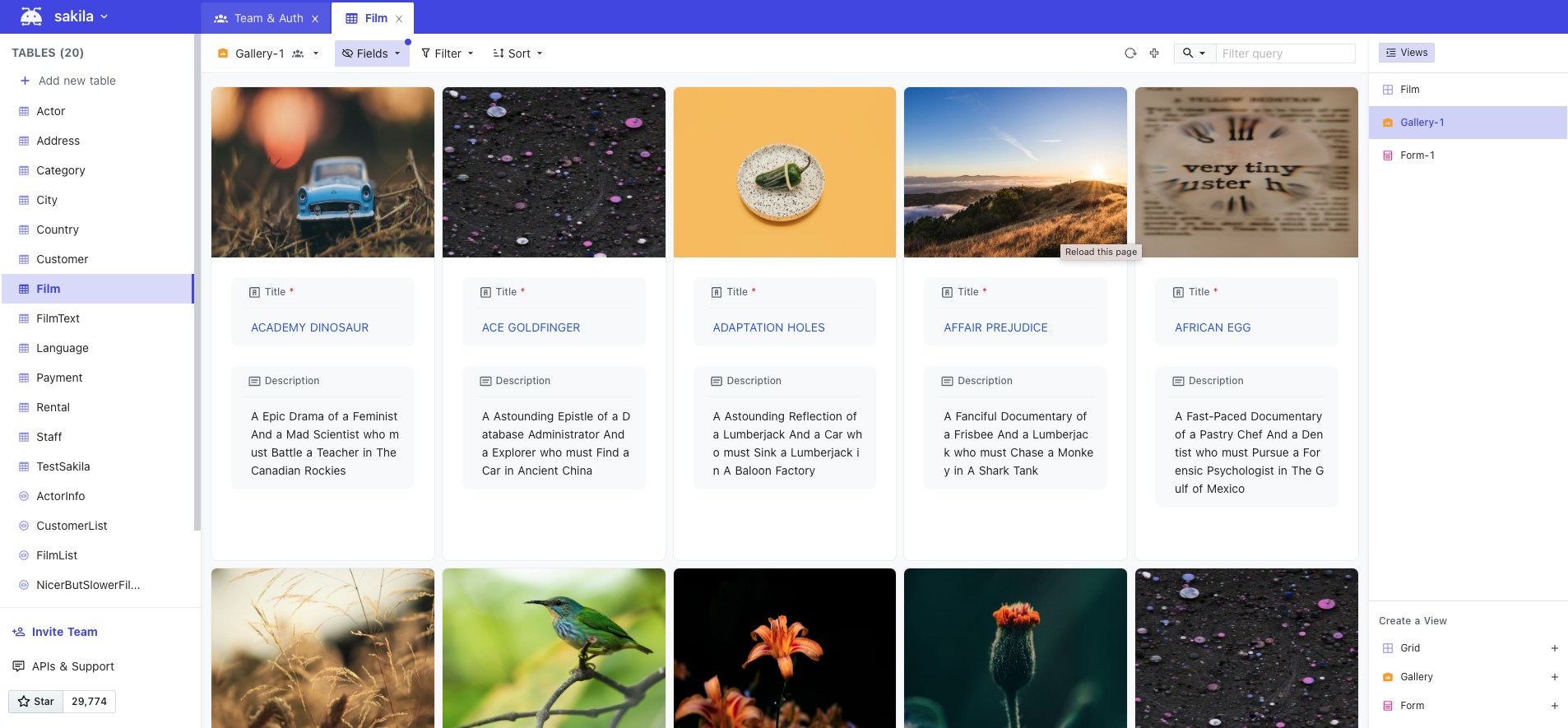Toggle the Views panel button
The image size is (1568, 728).
(x=1407, y=53)
